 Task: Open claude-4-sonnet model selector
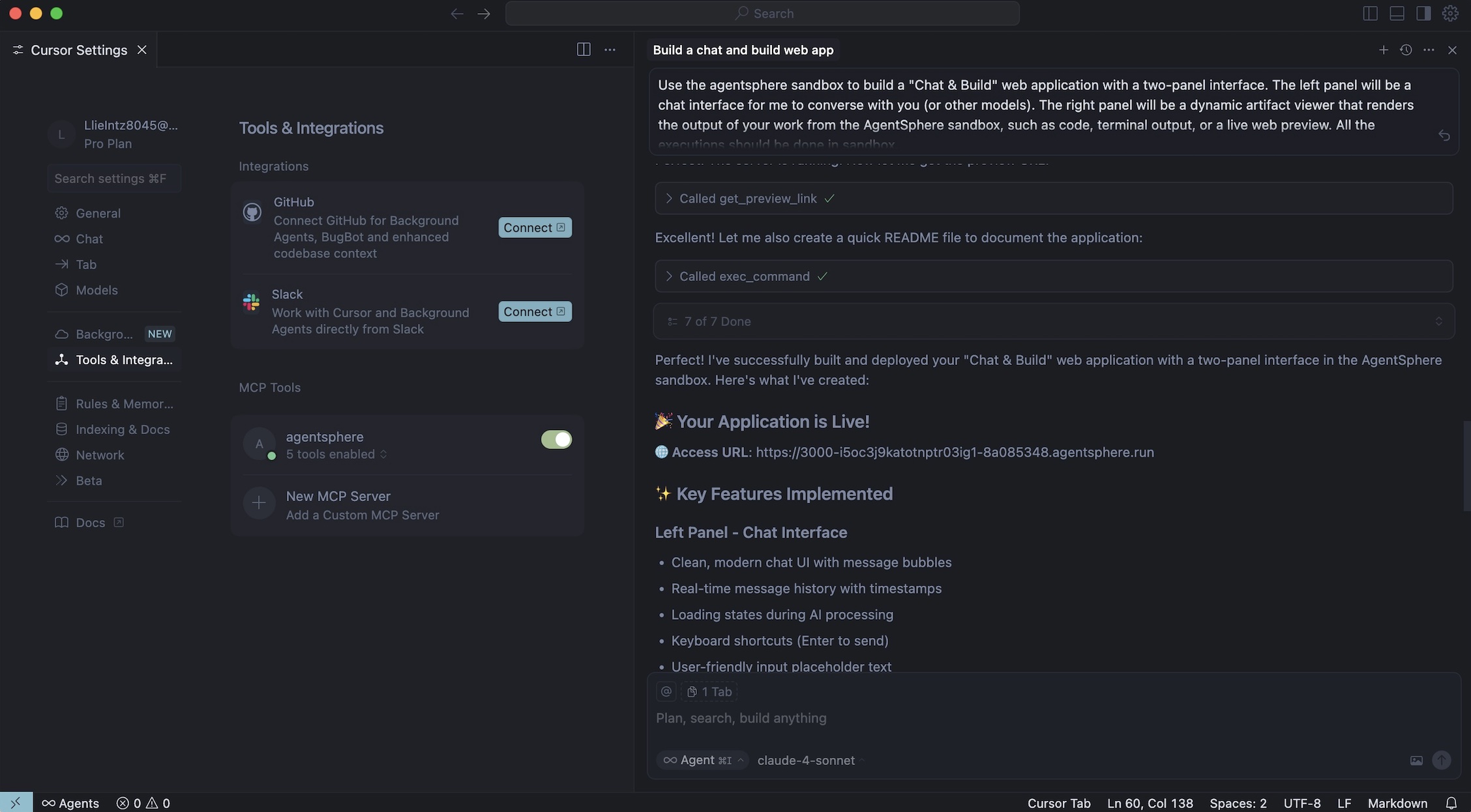point(811,761)
